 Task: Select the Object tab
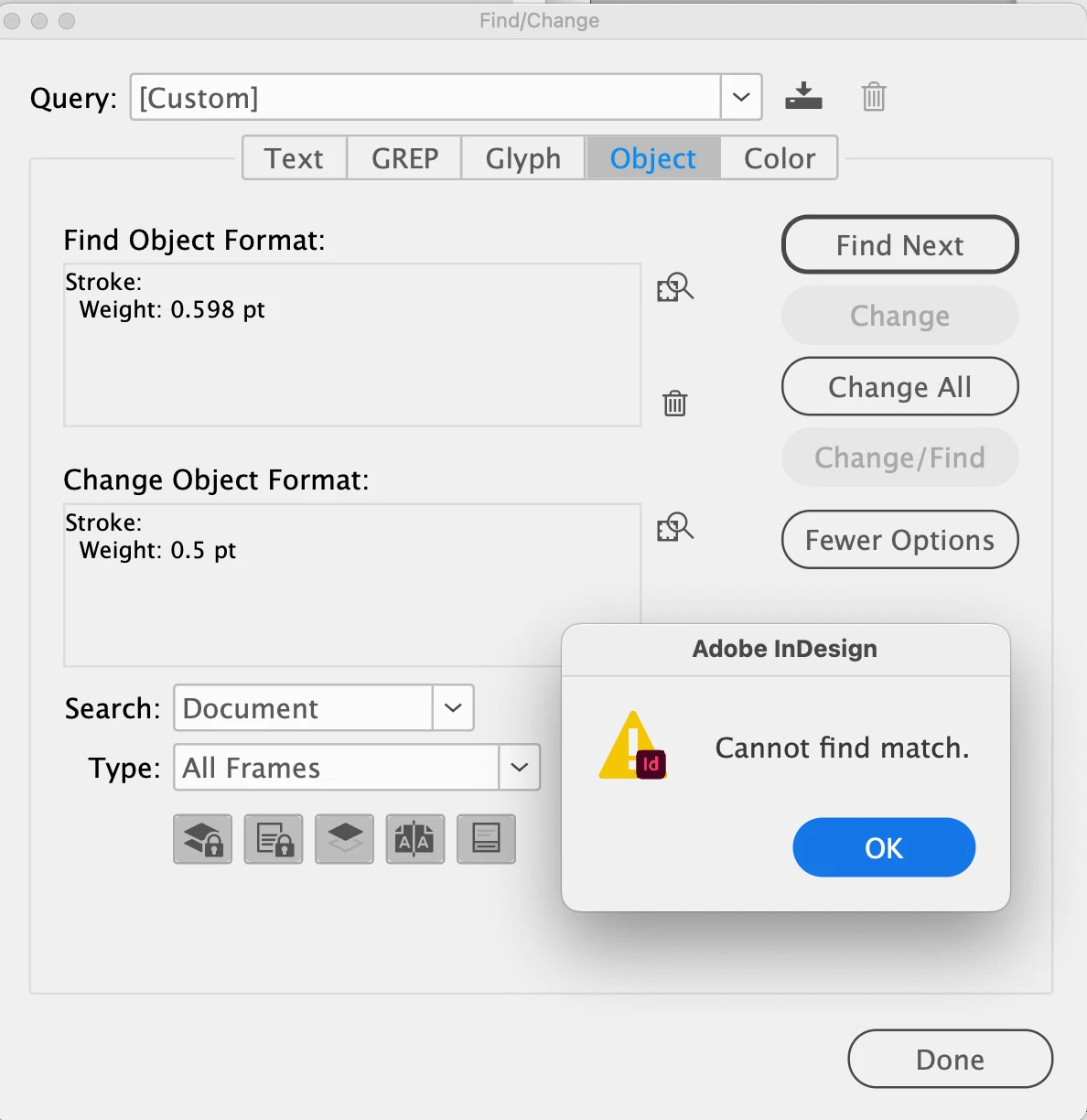(x=653, y=158)
